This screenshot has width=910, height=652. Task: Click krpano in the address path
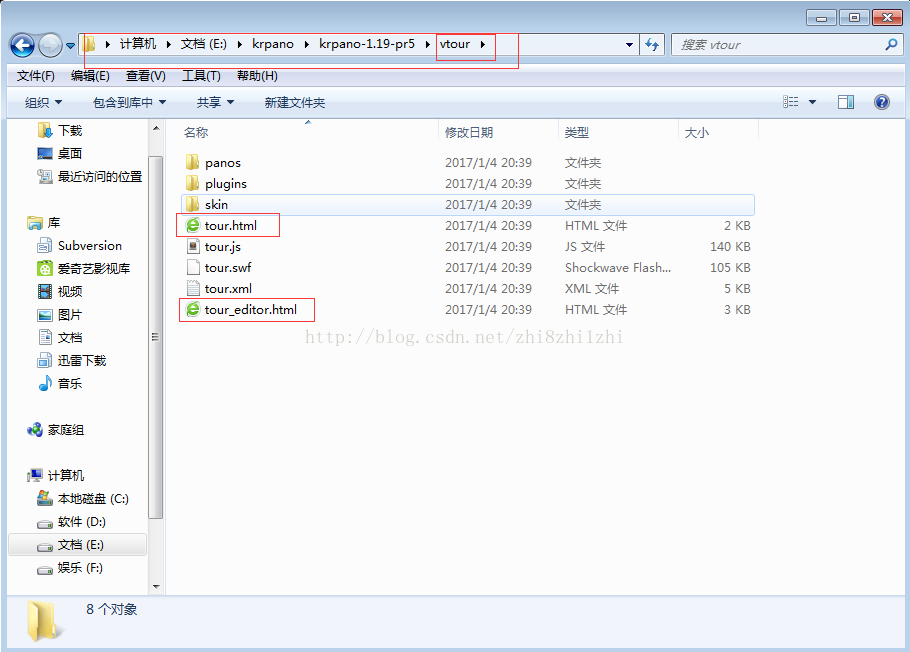273,44
